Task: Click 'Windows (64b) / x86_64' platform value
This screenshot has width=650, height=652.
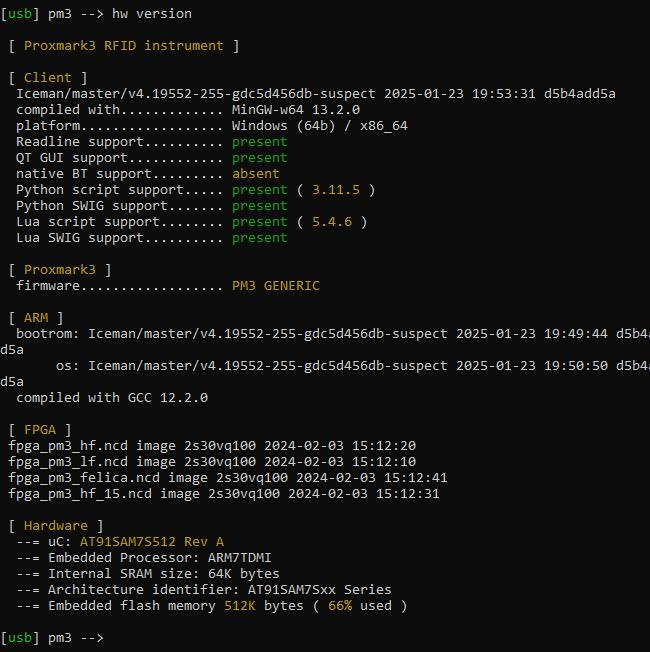Action: [319, 126]
